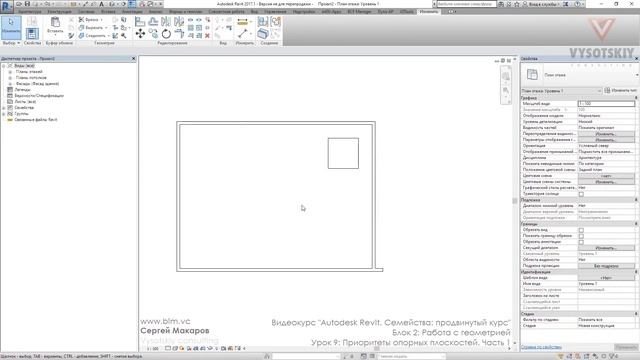Collapse the Идентификация properties section
The height and width of the screenshot is (360, 640).
click(x=636, y=272)
